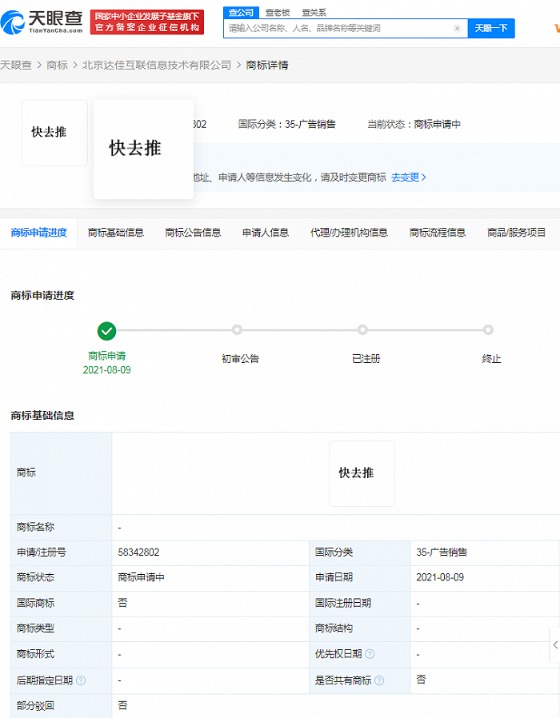Click the small 快去推 trademark thumbnail at top
Viewport: 560px width, 718px height.
coord(54,133)
